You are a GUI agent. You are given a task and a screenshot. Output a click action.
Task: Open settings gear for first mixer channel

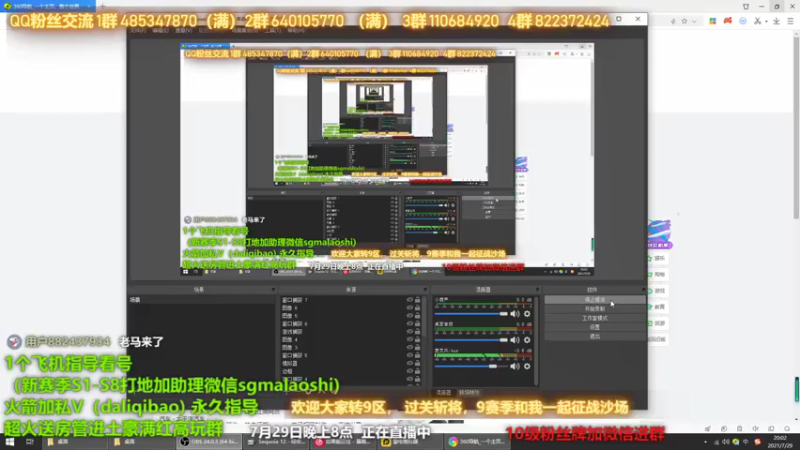click(527, 314)
